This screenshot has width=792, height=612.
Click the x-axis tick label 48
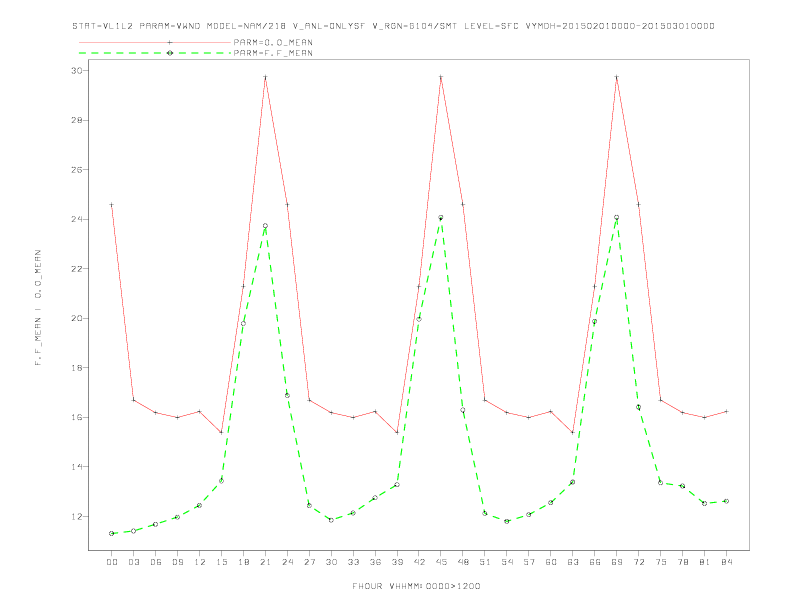(x=463, y=562)
